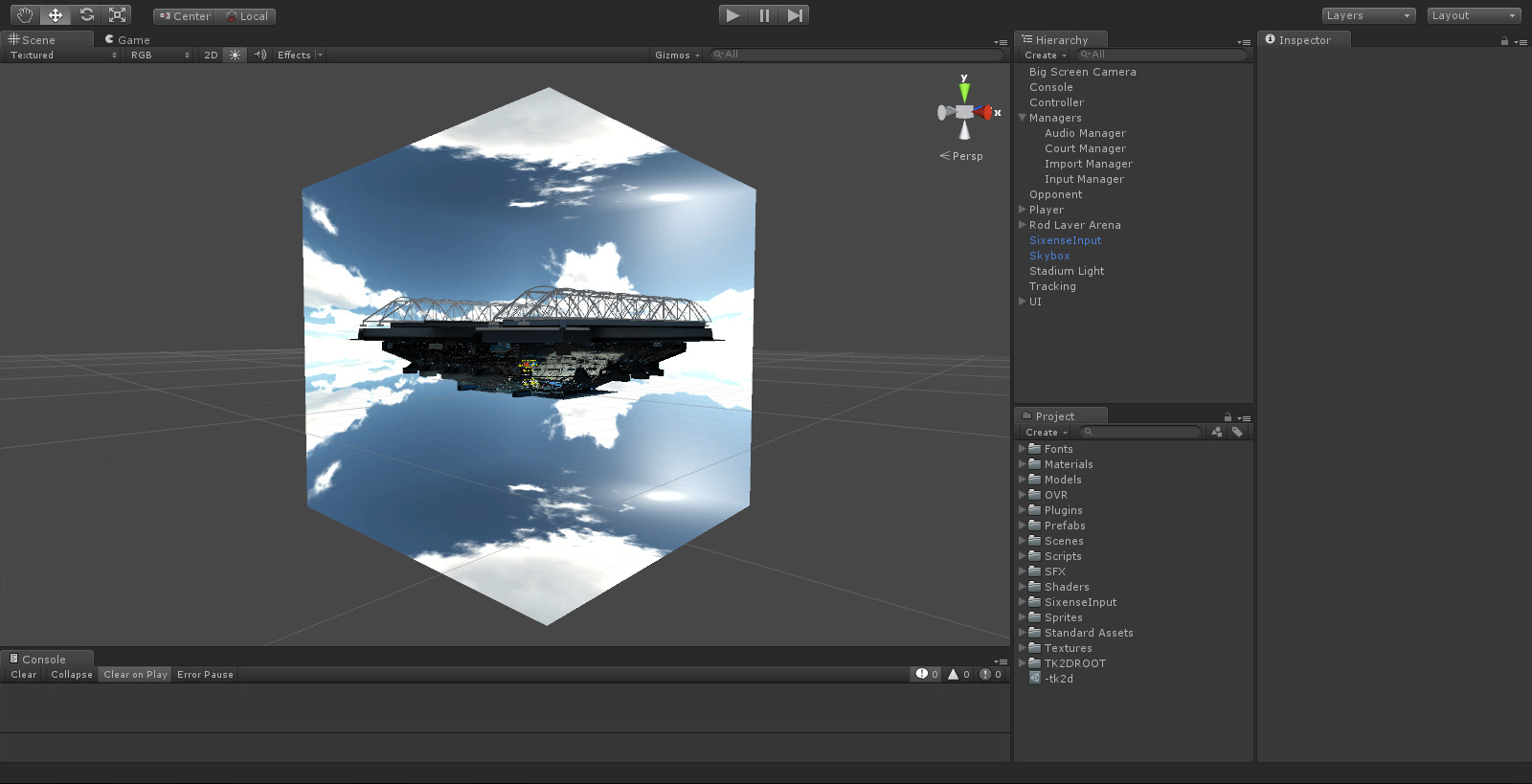Screen dimensions: 1532x784
Task: Toggle 2D scene view mode
Action: tap(211, 56)
